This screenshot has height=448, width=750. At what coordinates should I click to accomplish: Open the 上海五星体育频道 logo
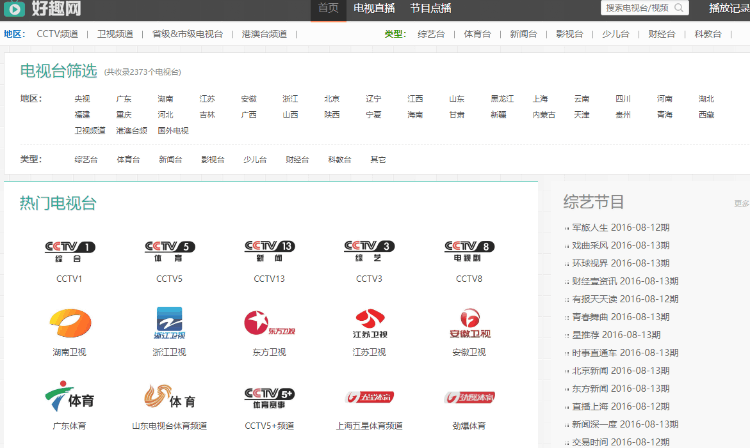coord(369,397)
